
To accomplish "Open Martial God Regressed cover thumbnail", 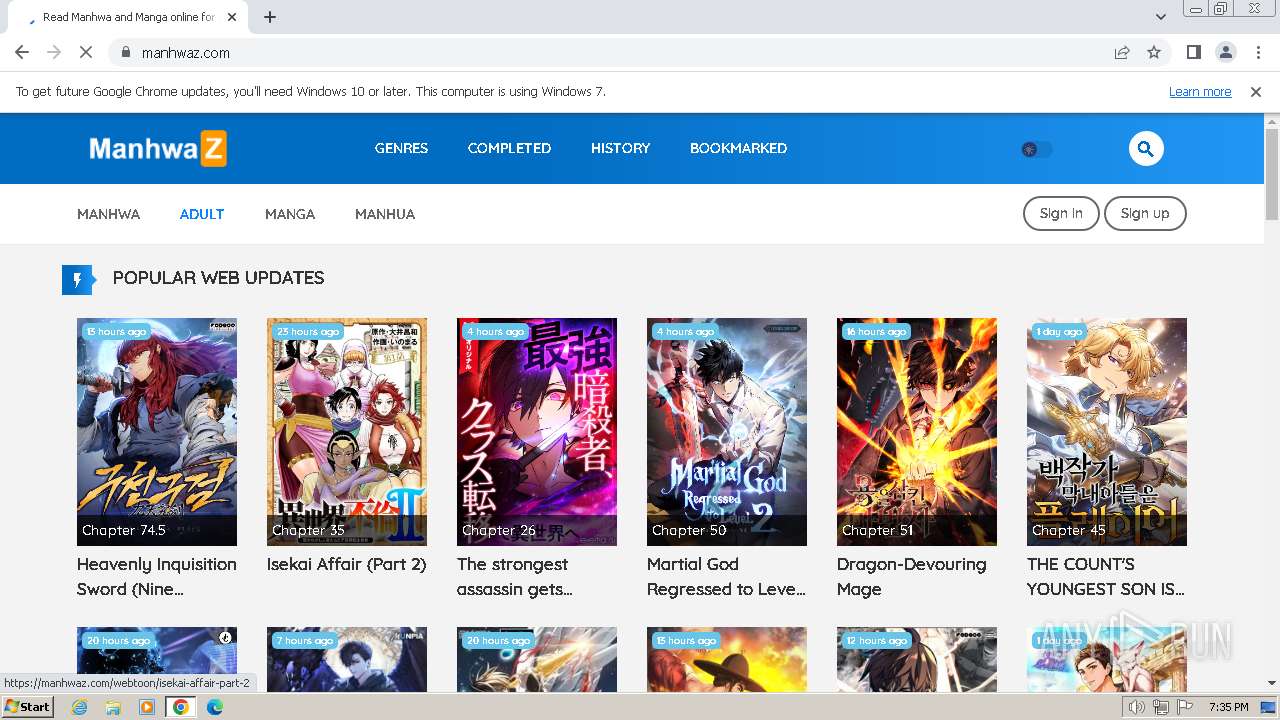I will coord(727,432).
